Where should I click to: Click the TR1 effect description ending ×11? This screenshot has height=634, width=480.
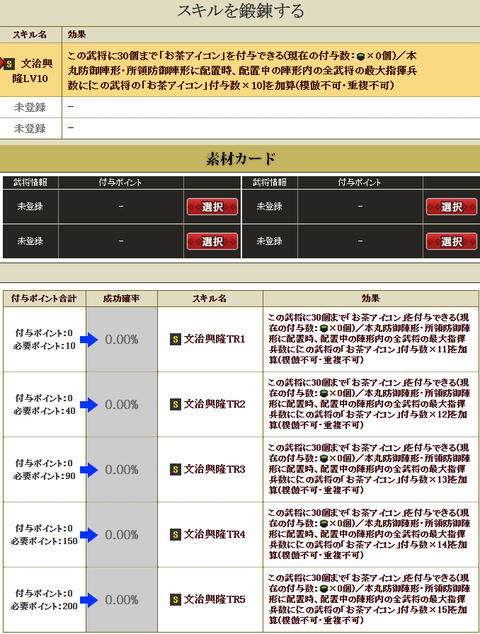pyautogui.click(x=369, y=339)
